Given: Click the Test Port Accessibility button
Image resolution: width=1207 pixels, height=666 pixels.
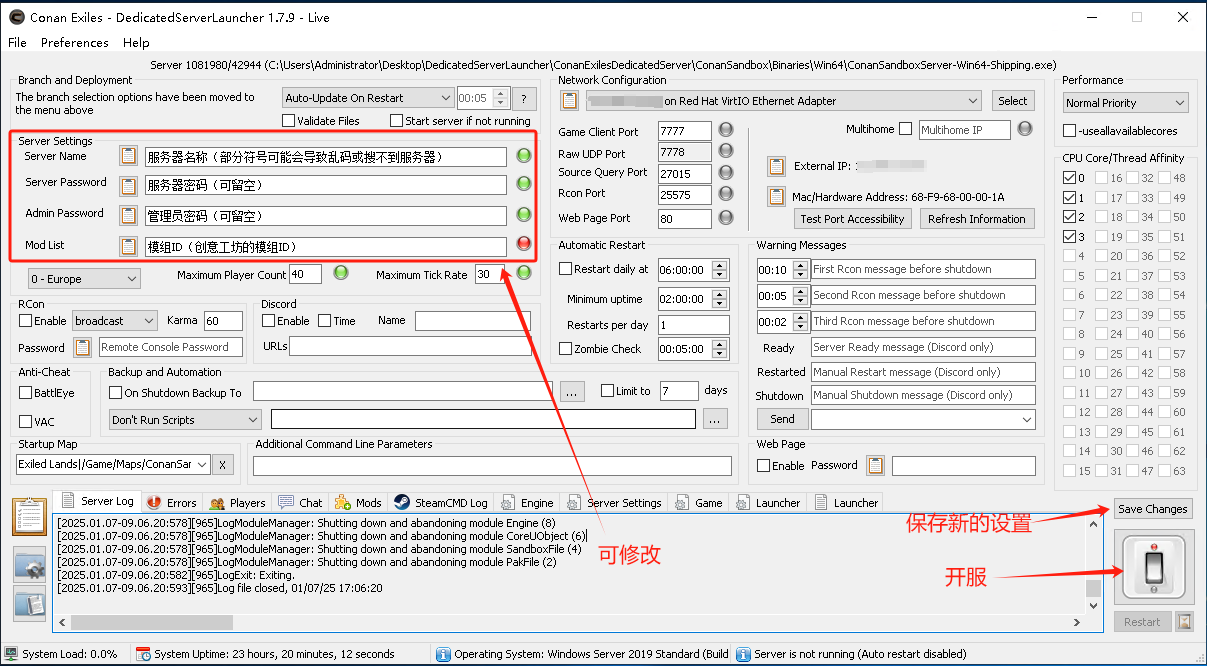Looking at the screenshot, I should point(852,219).
